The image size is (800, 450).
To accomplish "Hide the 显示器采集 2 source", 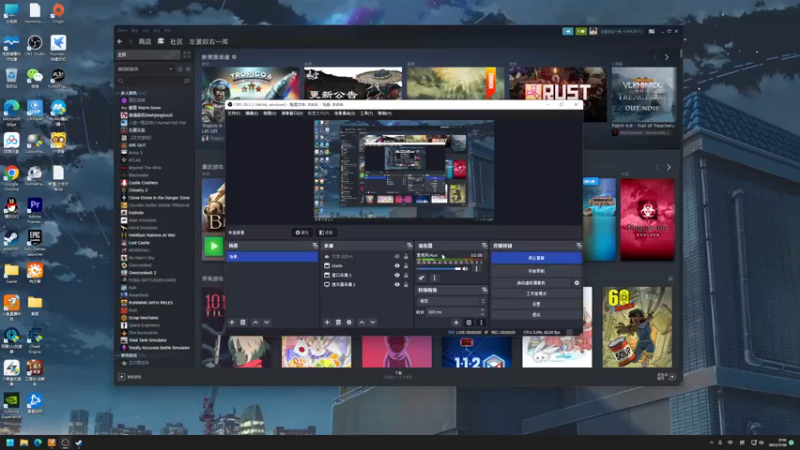I will click(397, 284).
